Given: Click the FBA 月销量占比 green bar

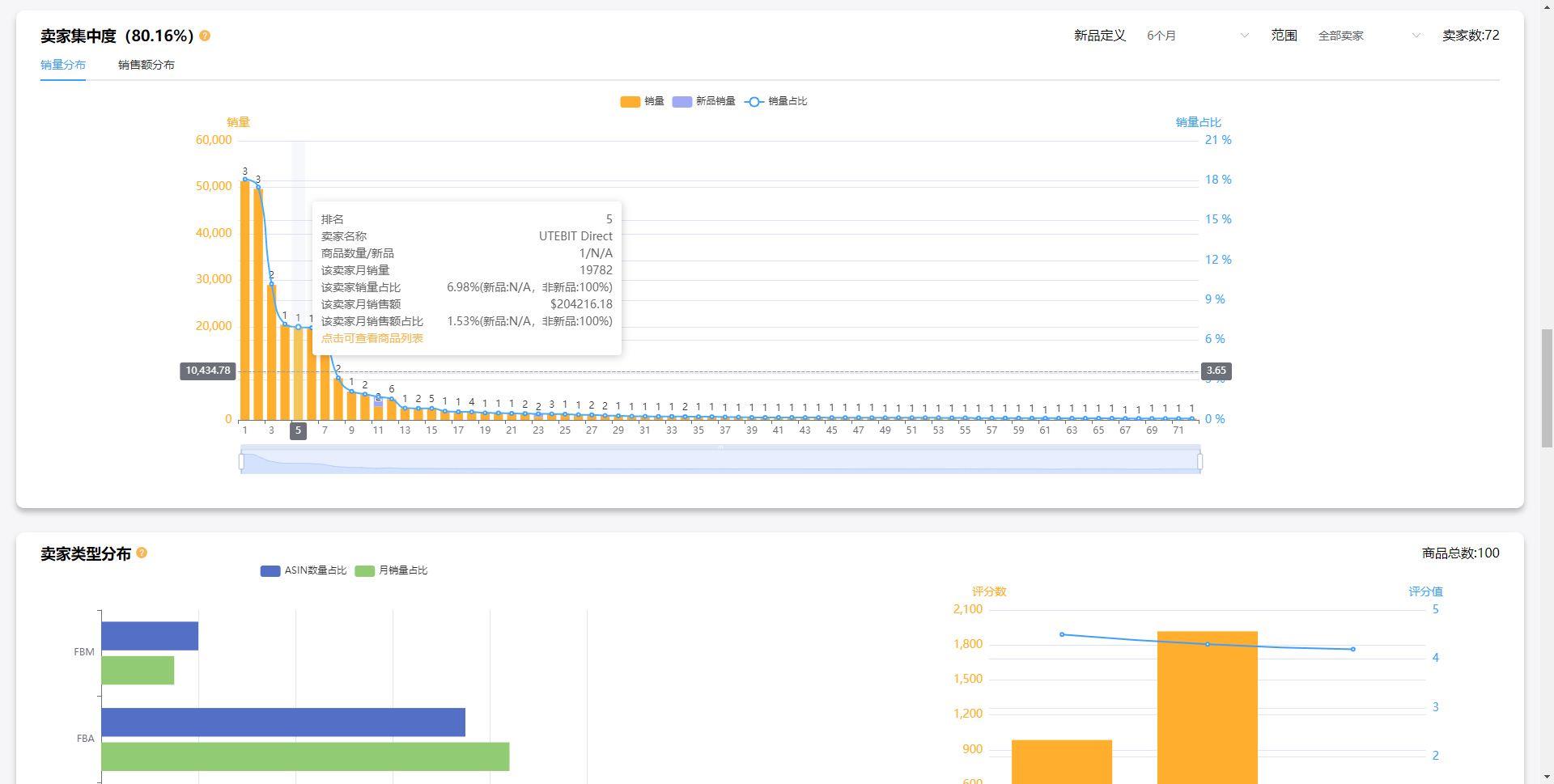Looking at the screenshot, I should tap(305, 756).
